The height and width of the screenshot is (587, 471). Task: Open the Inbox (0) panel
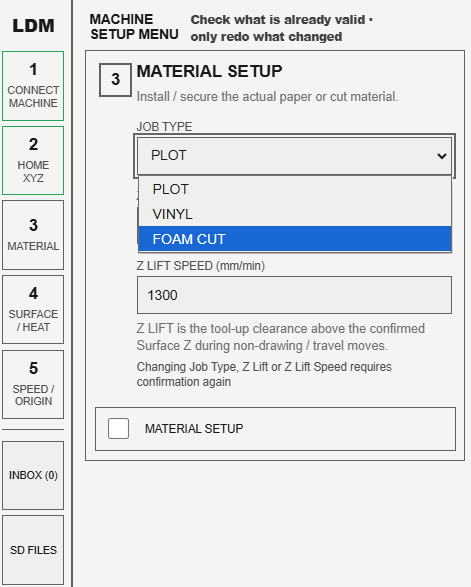tap(33, 475)
